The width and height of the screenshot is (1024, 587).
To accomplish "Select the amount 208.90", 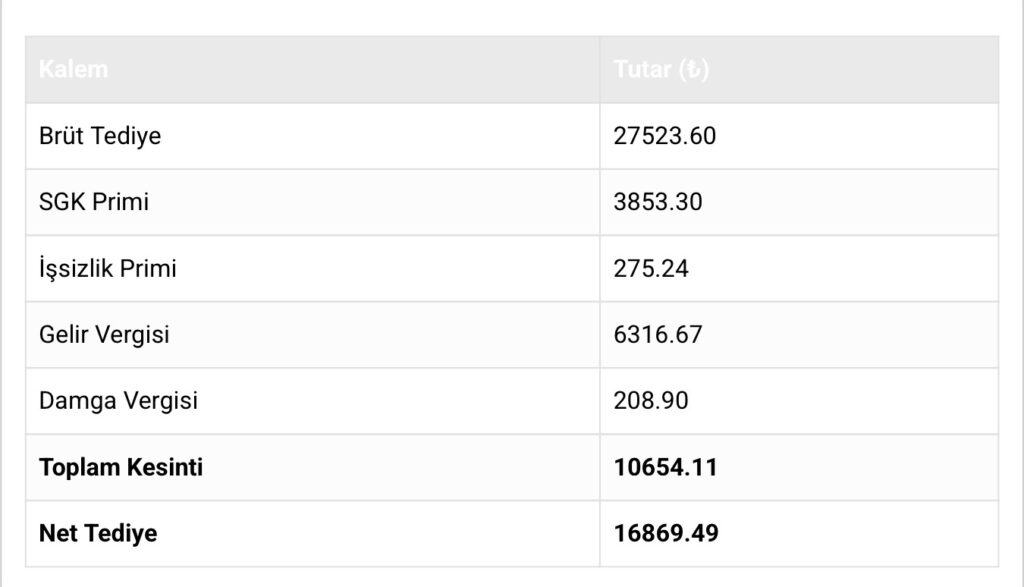I will tap(651, 401).
